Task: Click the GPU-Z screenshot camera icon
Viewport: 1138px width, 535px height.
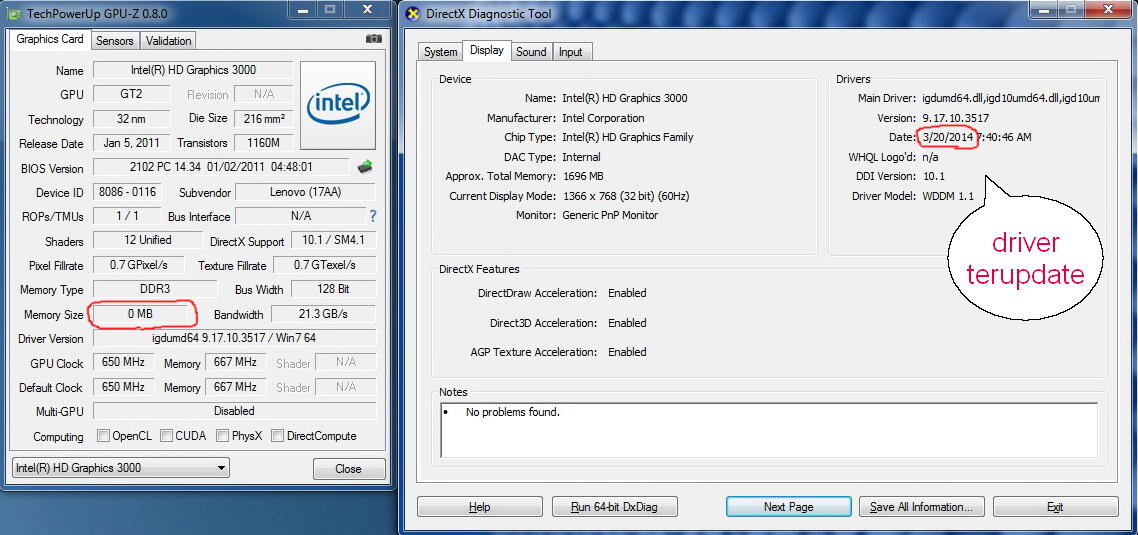Action: [x=374, y=38]
